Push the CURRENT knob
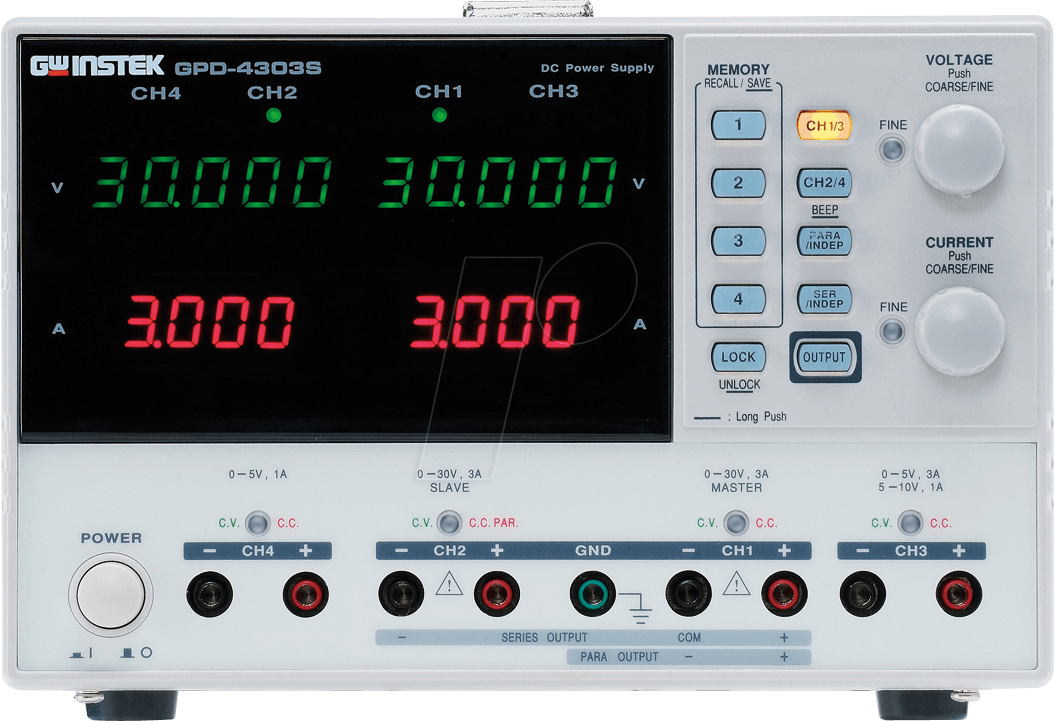The height and width of the screenshot is (721, 1054). tap(959, 332)
